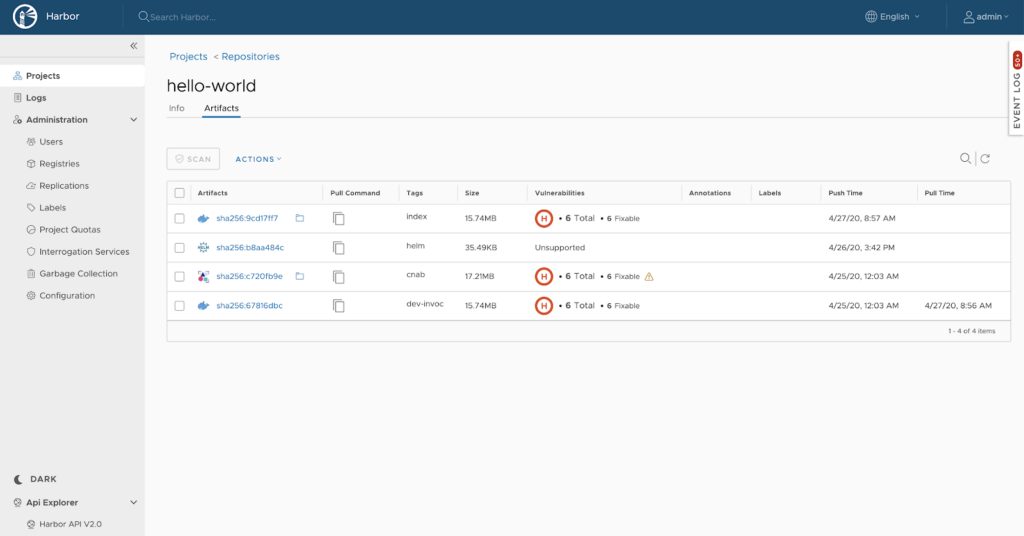Open folder icon next to sha256:9cd17ff7
The height and width of the screenshot is (536, 1024).
tap(299, 218)
